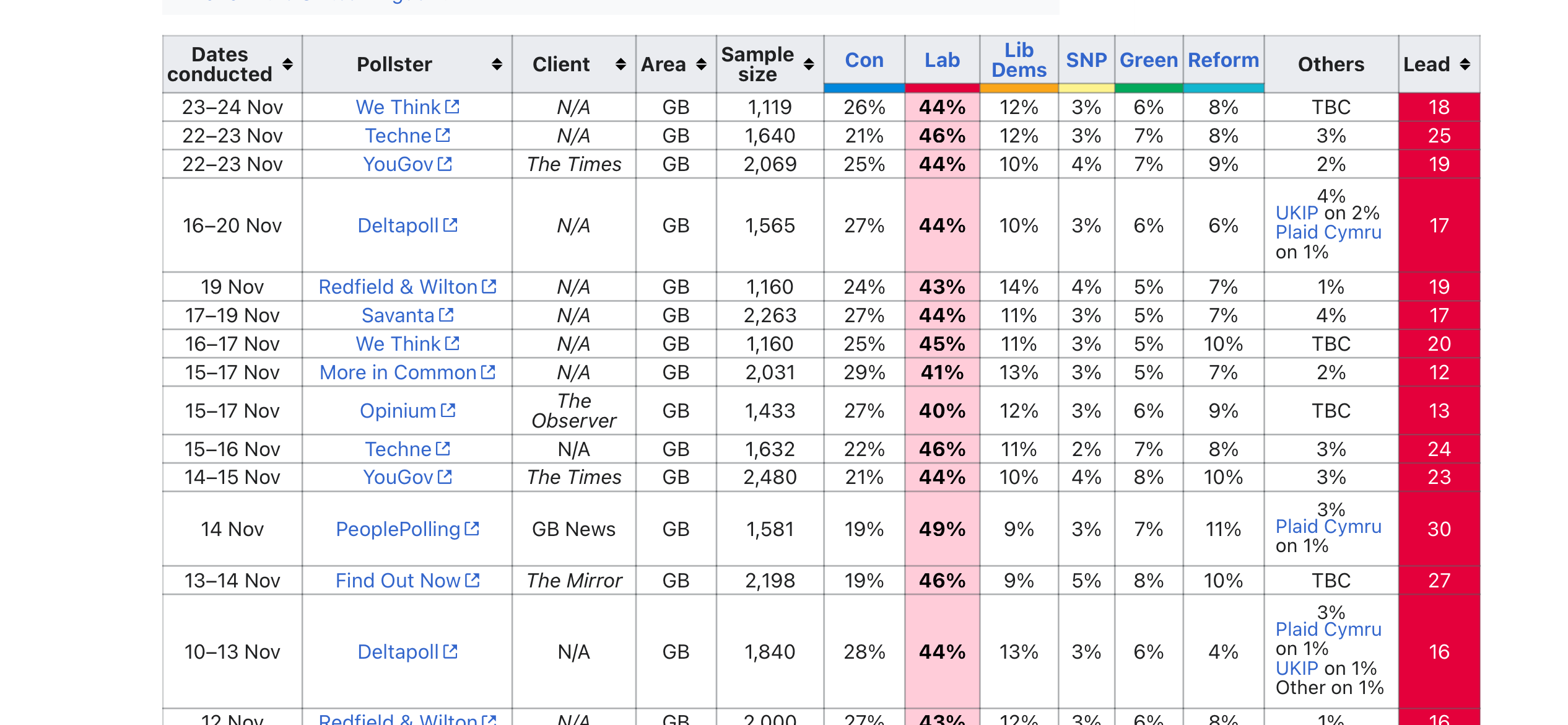Open the Lib Dems header link
The width and height of the screenshot is (1568, 725).
pyautogui.click(x=1019, y=60)
